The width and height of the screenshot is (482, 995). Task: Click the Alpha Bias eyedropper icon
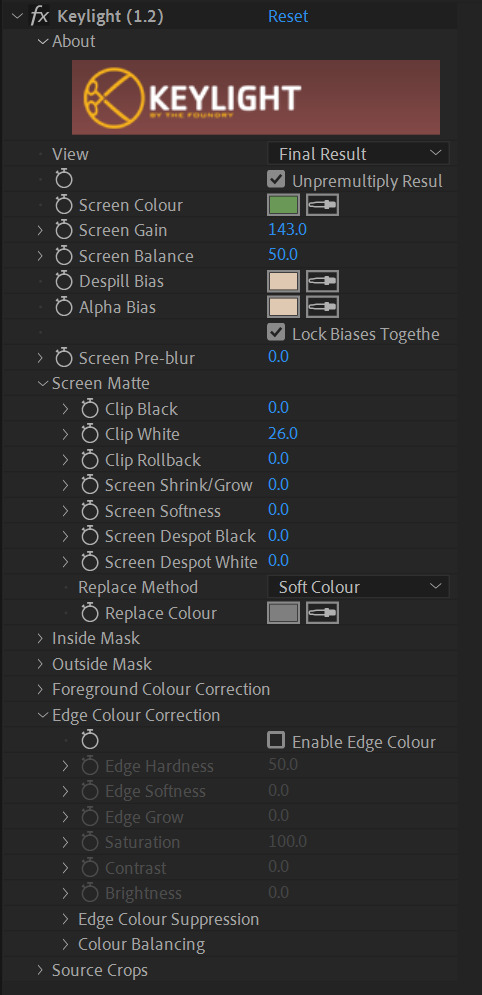(x=322, y=307)
